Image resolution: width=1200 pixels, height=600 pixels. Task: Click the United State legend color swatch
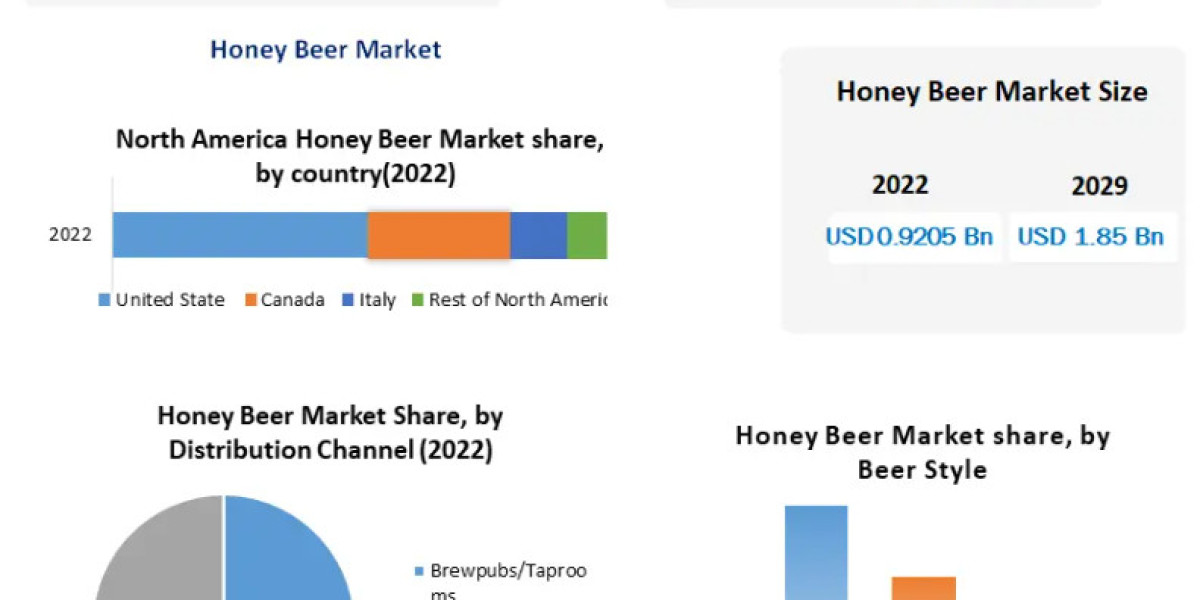[104, 300]
